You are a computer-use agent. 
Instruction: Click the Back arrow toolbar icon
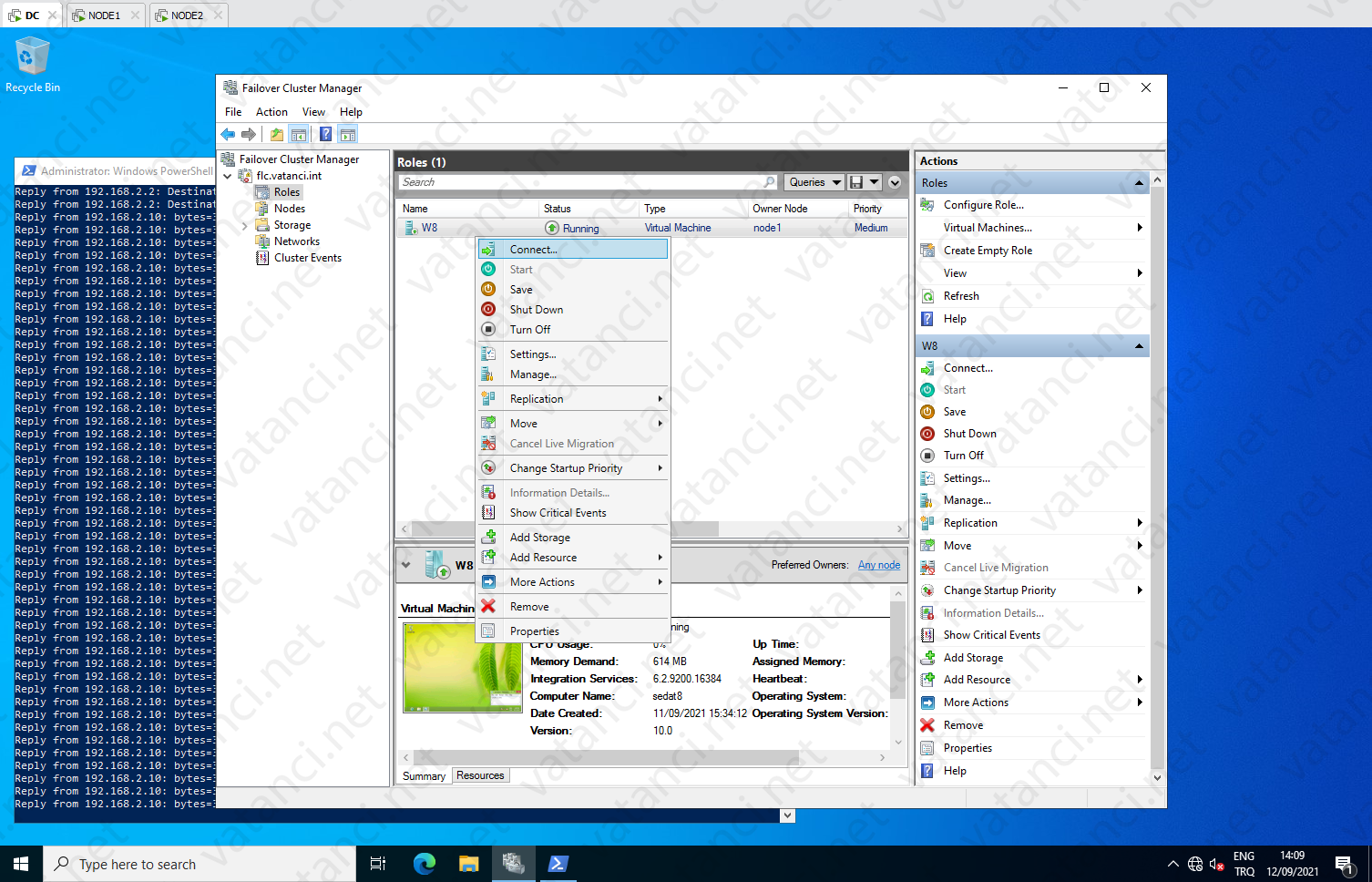point(228,134)
